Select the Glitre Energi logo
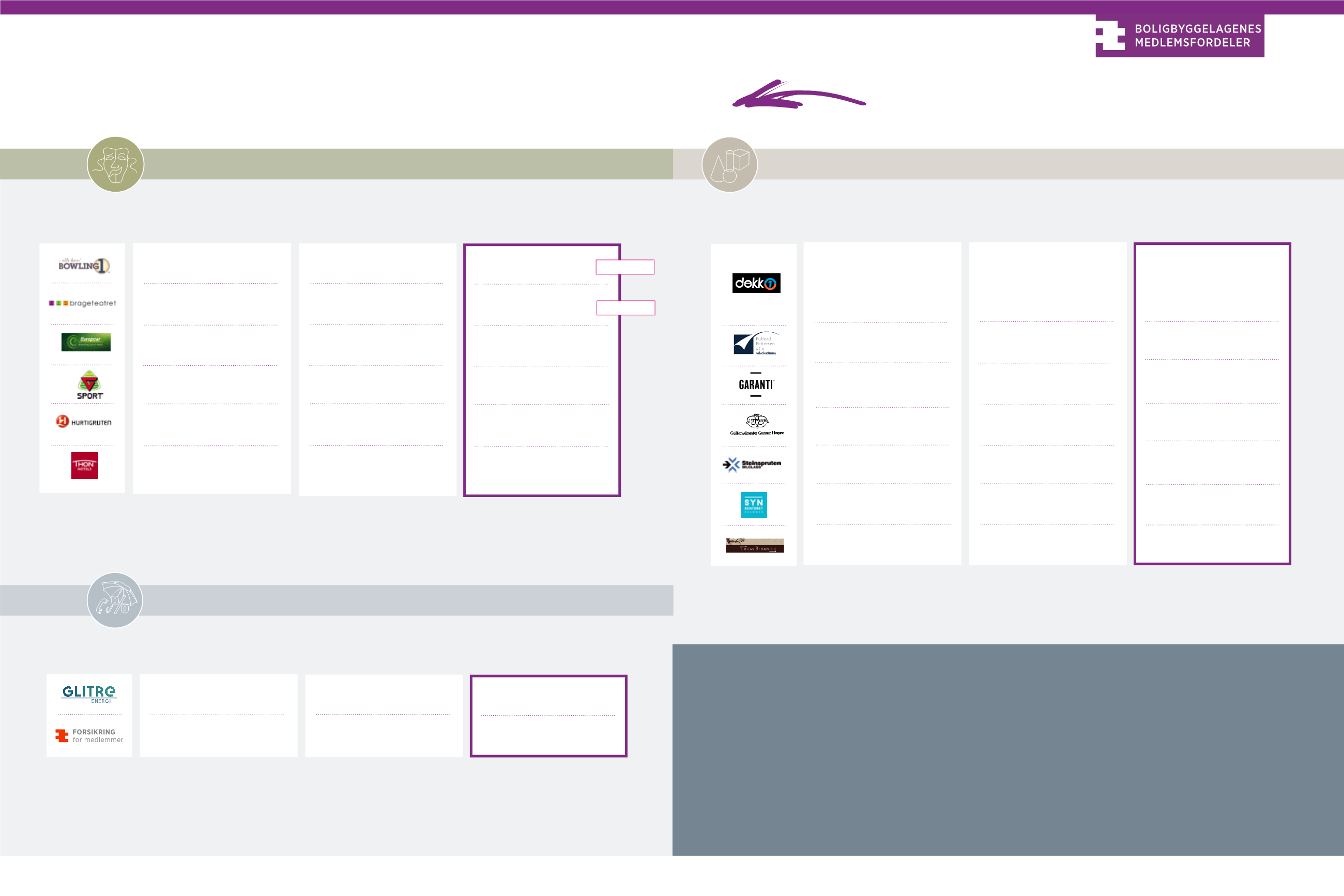 89,694
